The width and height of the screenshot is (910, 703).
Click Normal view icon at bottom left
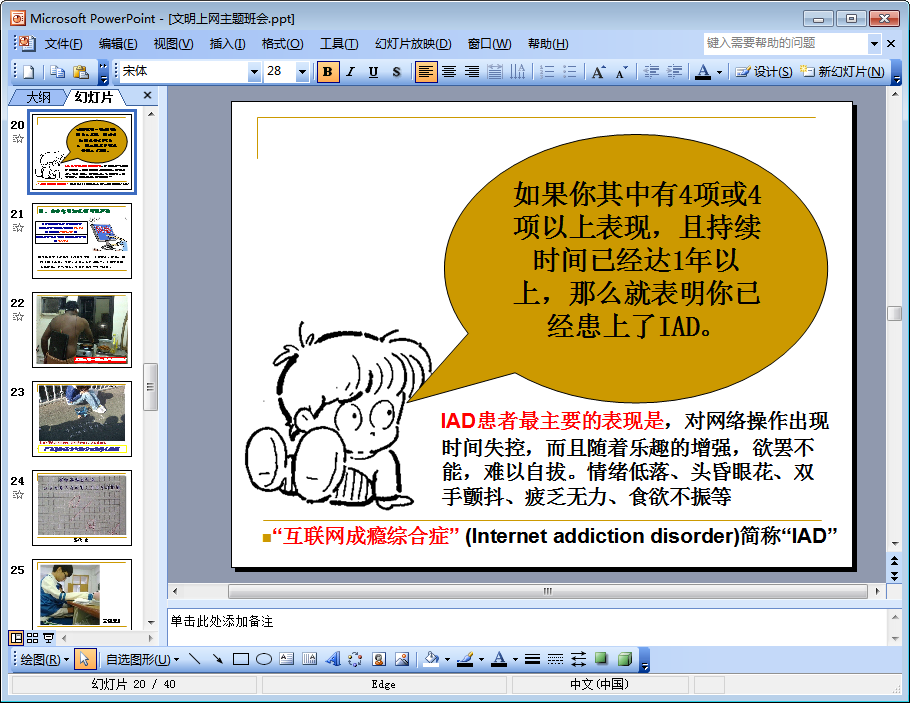tap(16, 638)
